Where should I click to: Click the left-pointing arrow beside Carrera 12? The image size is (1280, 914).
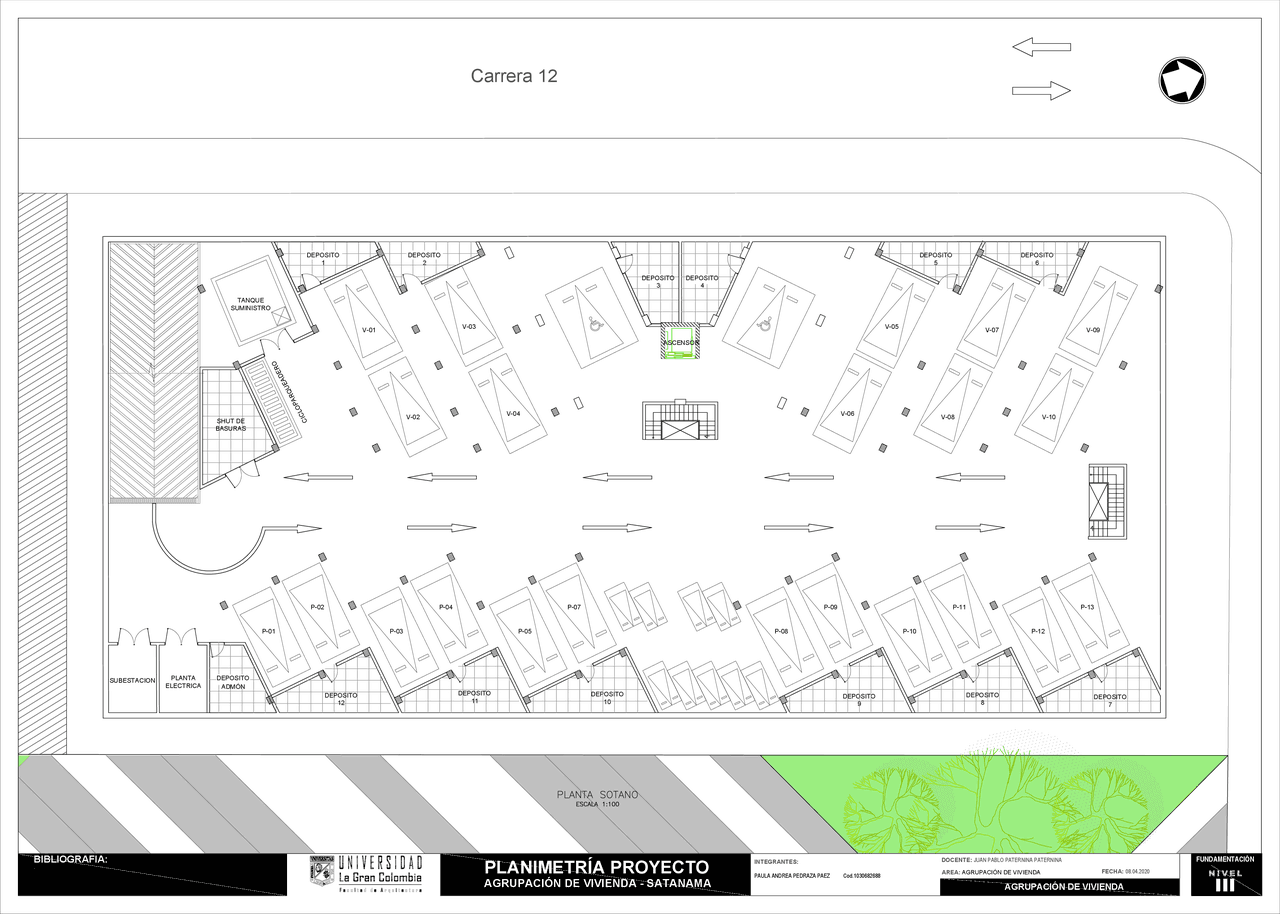click(x=1041, y=47)
